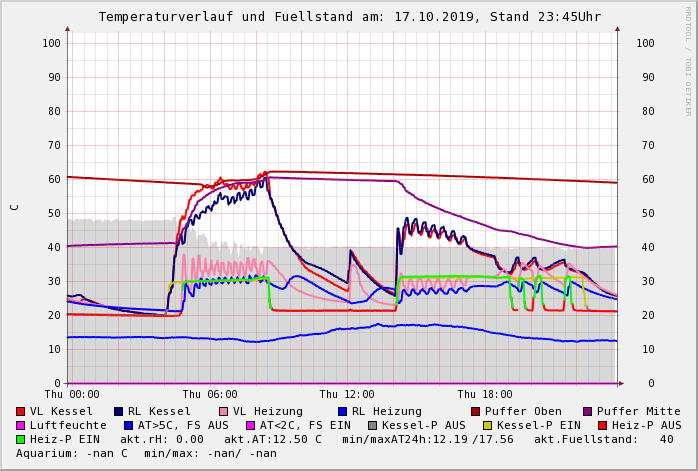Select the green Heiz-P EIN swatch
Screen dimensions: 698x471
pyautogui.click(x=21, y=439)
